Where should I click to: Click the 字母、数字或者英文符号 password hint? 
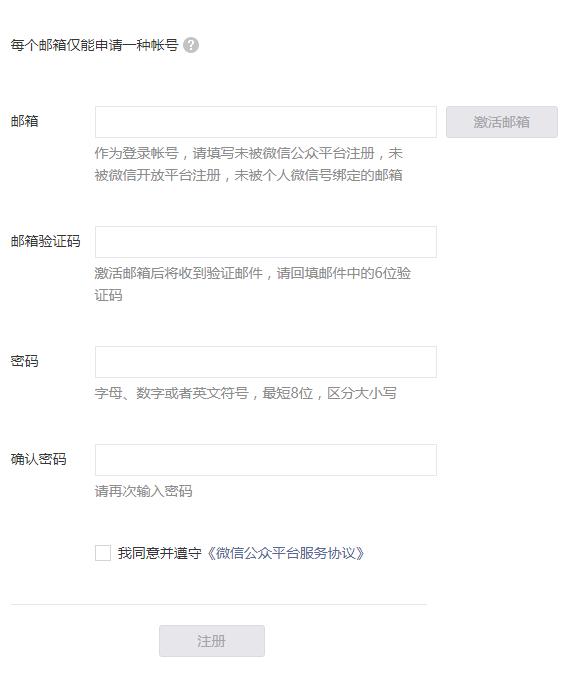point(245,393)
